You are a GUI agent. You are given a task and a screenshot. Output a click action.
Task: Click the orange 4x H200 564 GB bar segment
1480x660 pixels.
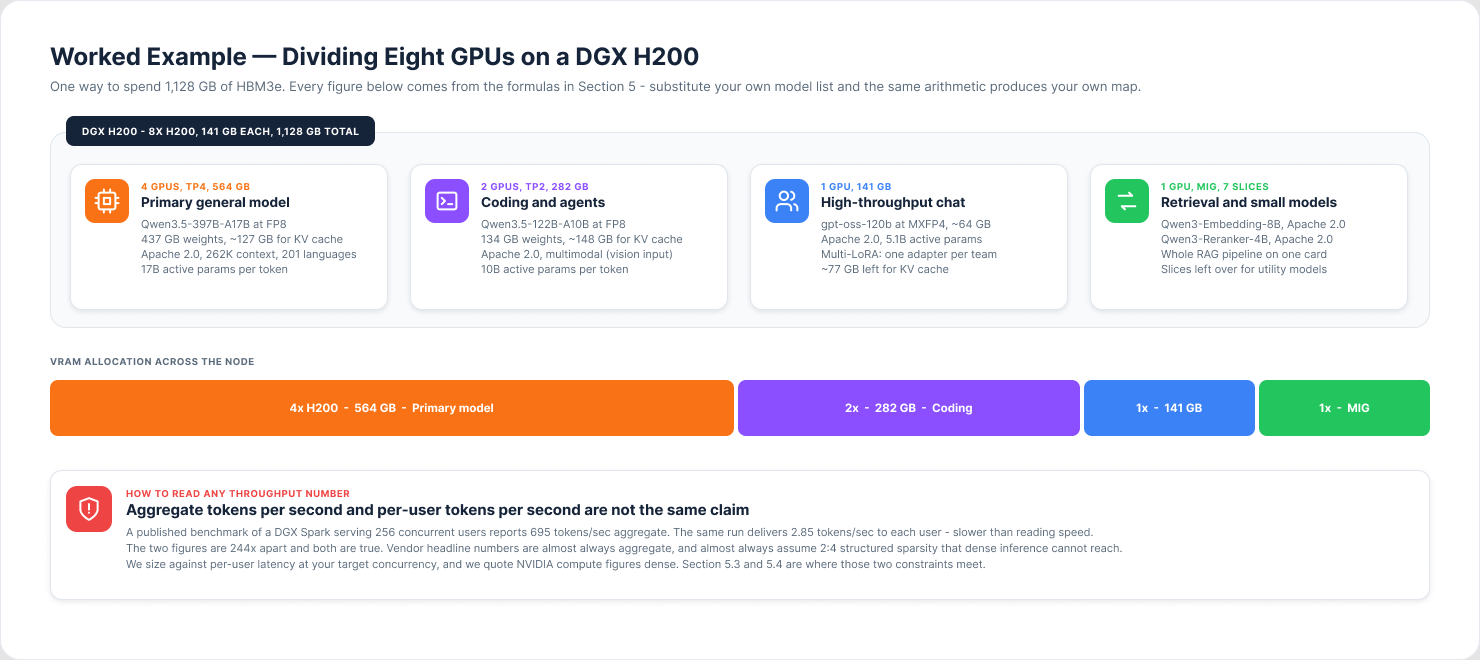point(392,408)
